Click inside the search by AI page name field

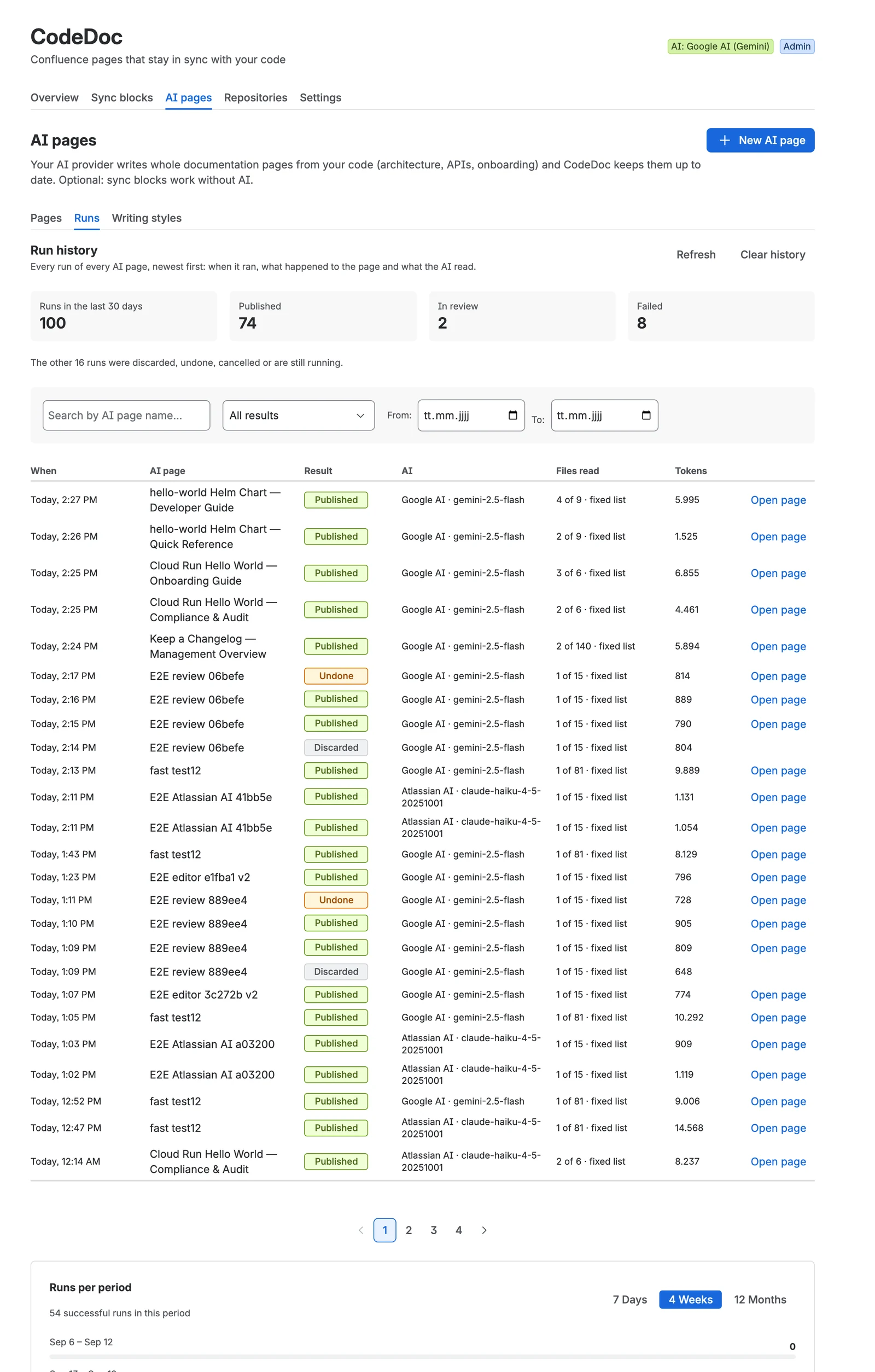click(x=126, y=416)
